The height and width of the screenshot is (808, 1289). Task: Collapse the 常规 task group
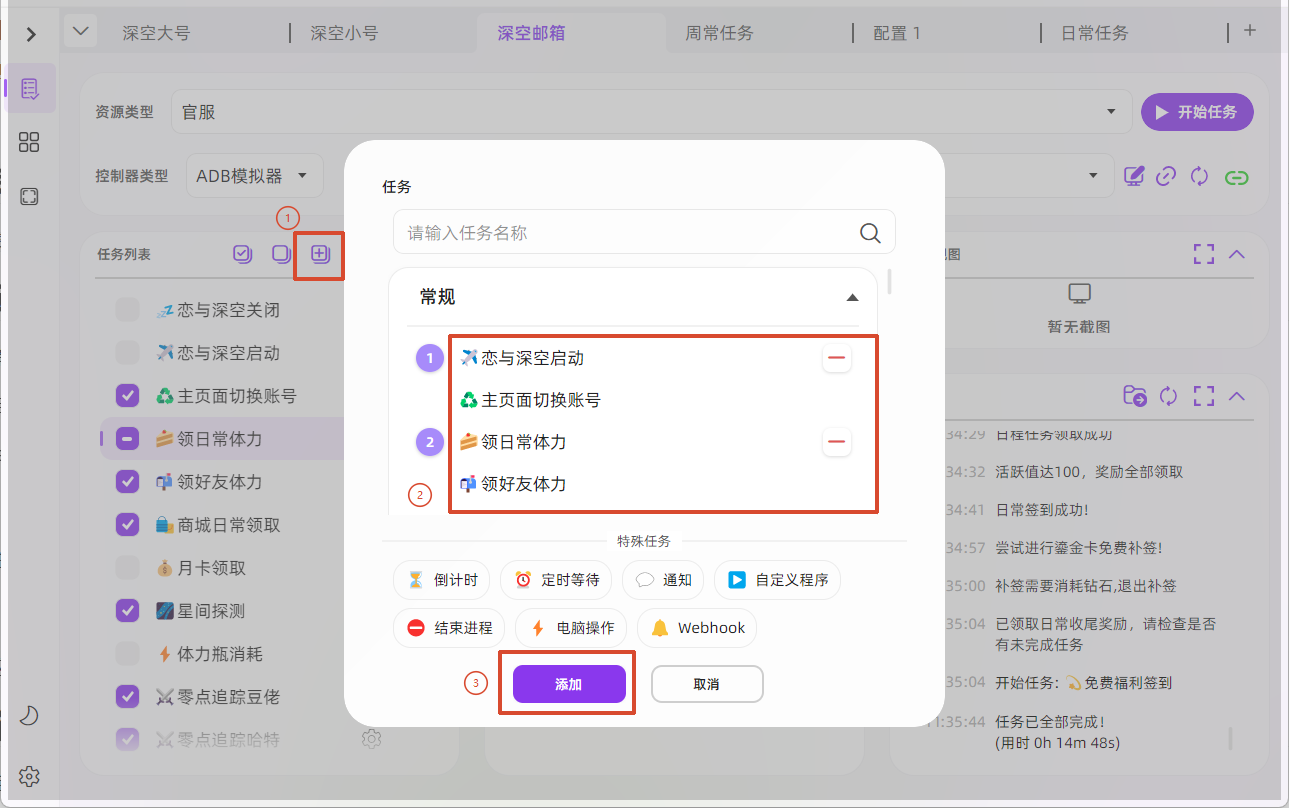(x=852, y=298)
